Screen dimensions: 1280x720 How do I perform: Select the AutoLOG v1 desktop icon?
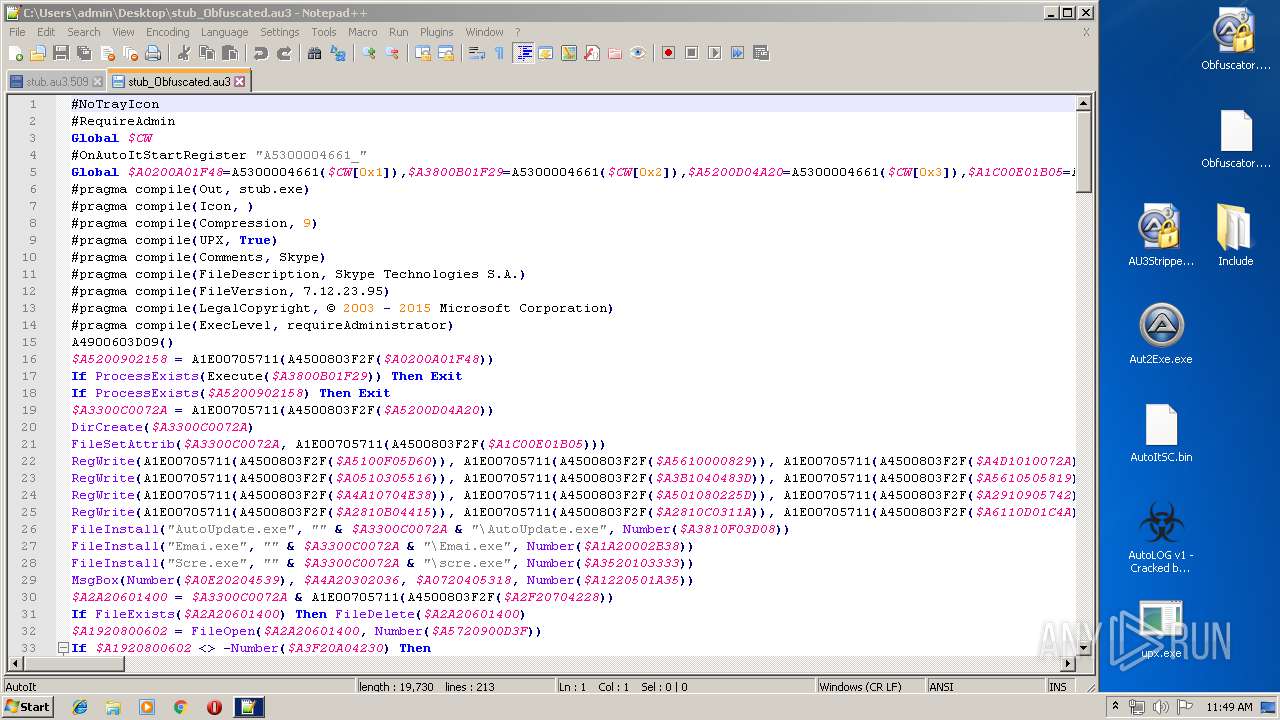[x=1161, y=537]
